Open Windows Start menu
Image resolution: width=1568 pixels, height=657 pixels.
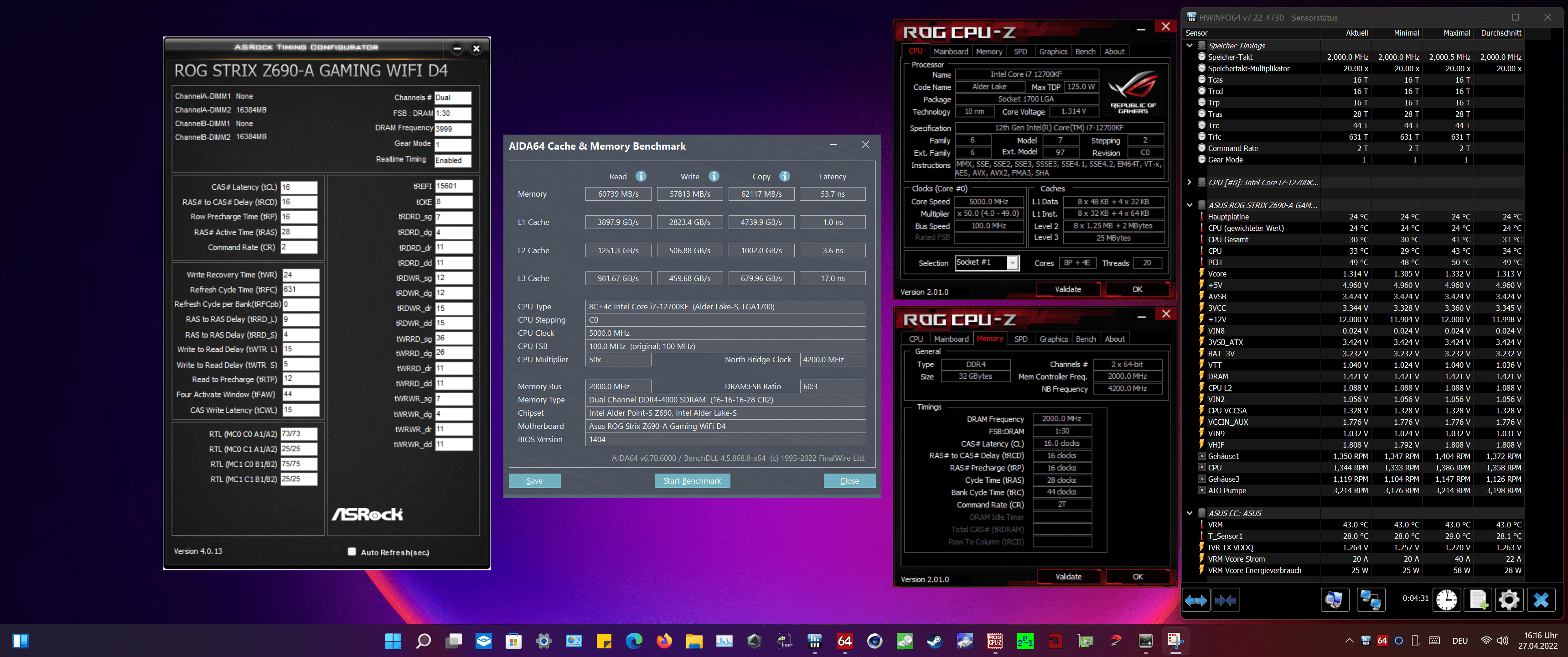click(x=393, y=641)
